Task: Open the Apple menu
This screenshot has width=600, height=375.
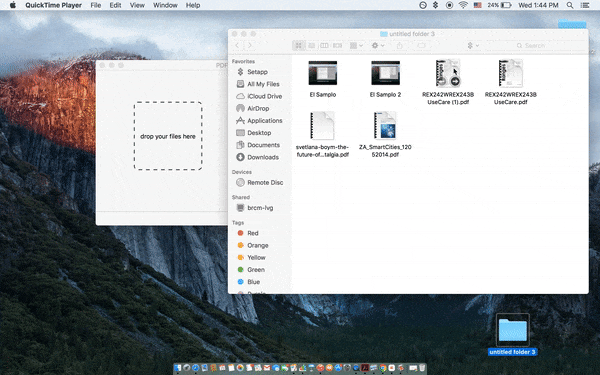Action: (12, 5)
